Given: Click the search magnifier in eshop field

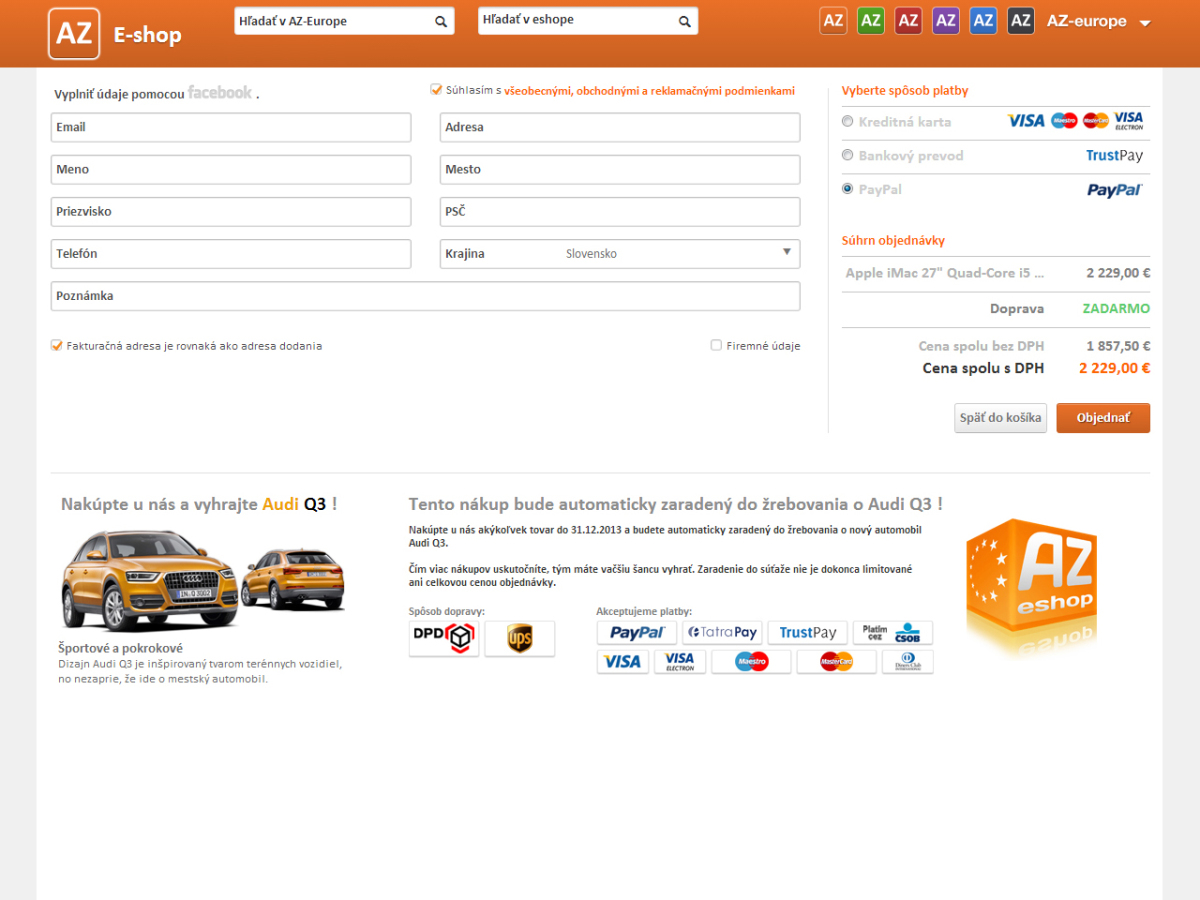Looking at the screenshot, I should [685, 21].
